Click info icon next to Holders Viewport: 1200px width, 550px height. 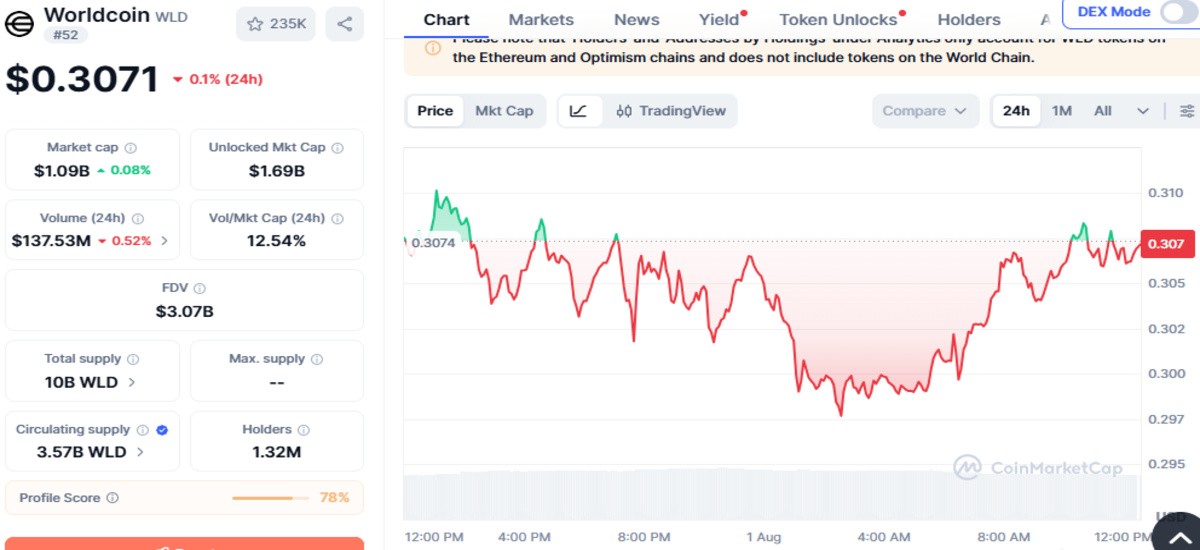tap(304, 430)
